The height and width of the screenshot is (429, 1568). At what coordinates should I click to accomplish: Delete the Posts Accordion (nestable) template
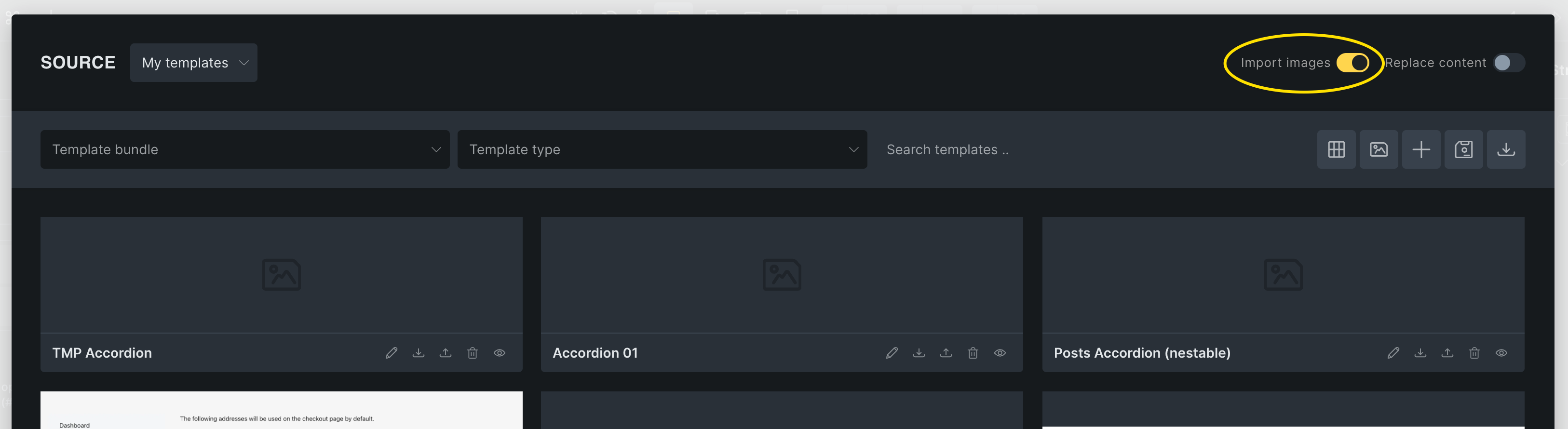tap(1473, 353)
